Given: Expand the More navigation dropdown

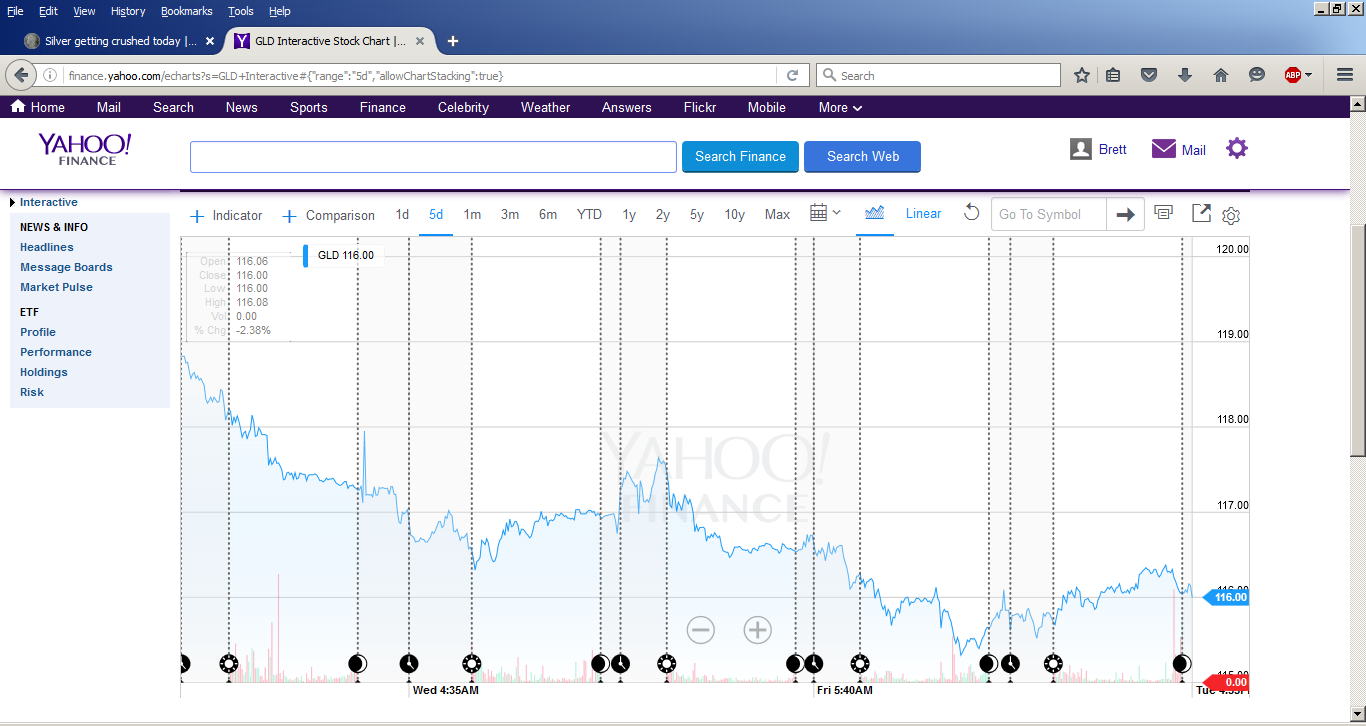Looking at the screenshot, I should click(840, 107).
